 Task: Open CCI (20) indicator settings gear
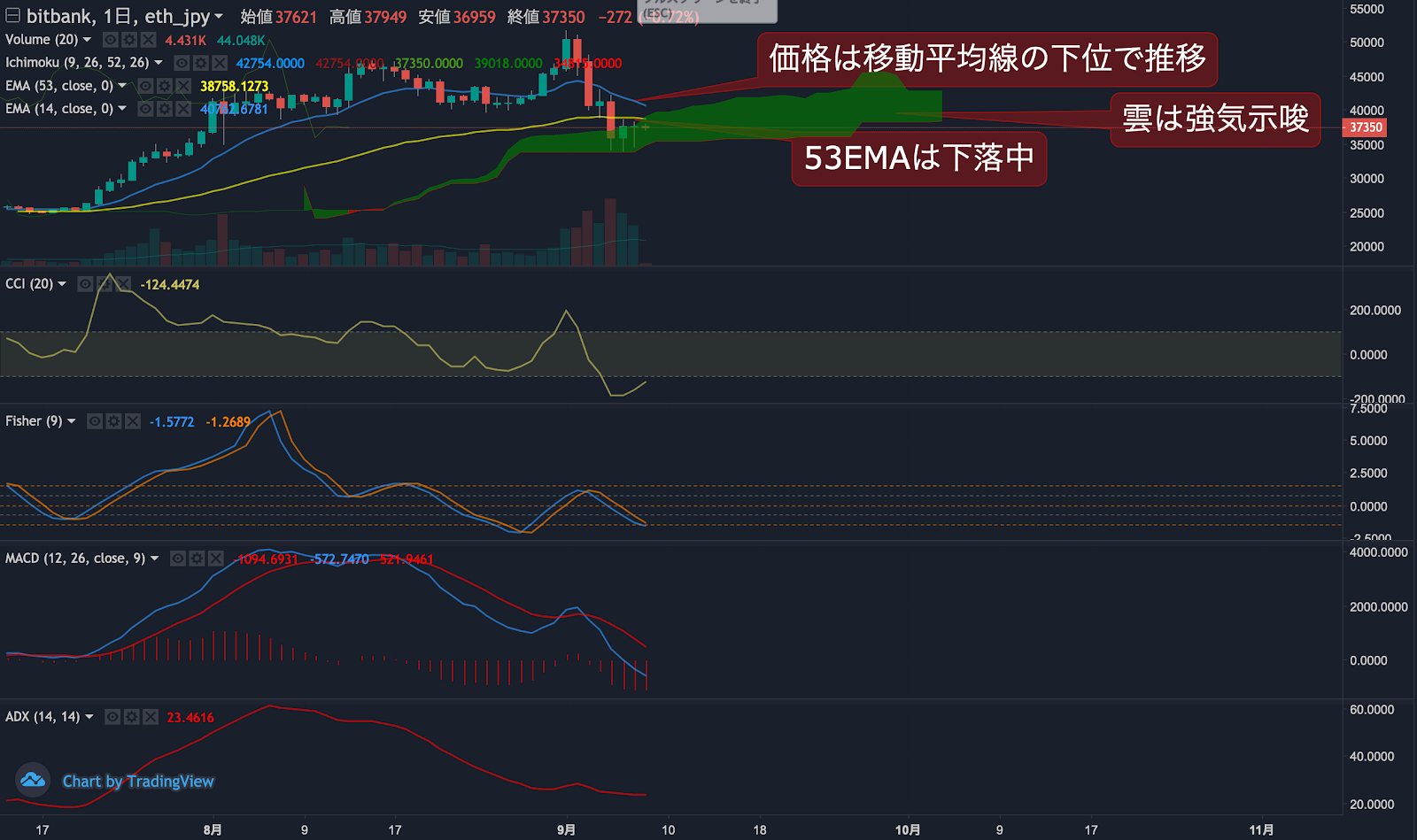click(105, 284)
